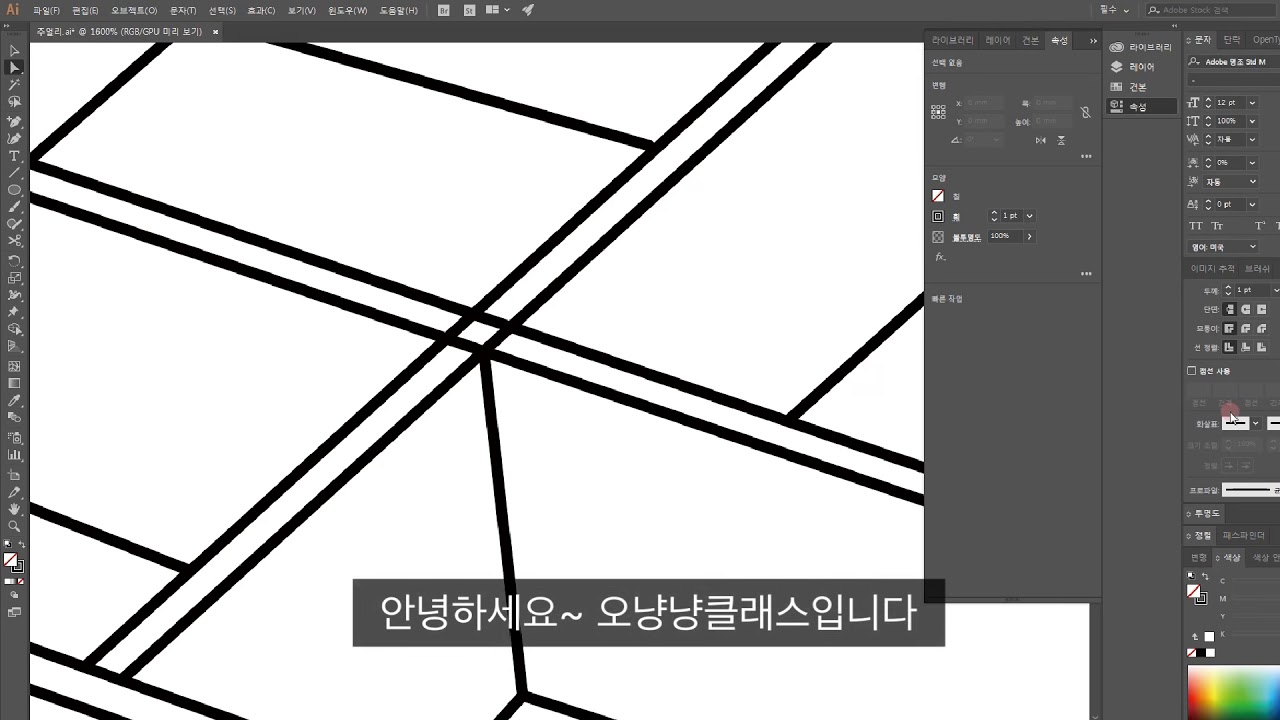Open the arrowhead start dropdown

tap(1255, 423)
